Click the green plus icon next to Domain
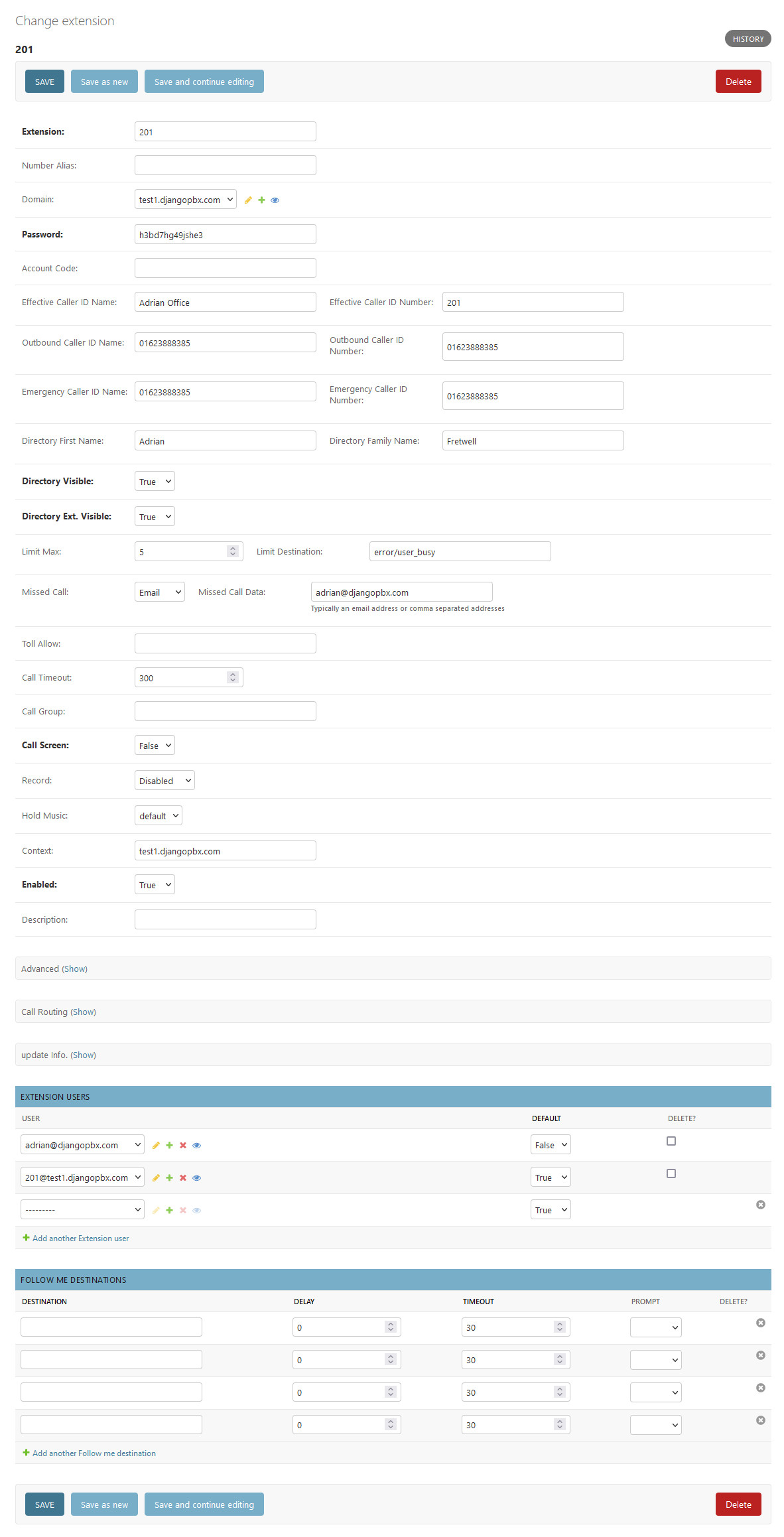 click(x=261, y=200)
